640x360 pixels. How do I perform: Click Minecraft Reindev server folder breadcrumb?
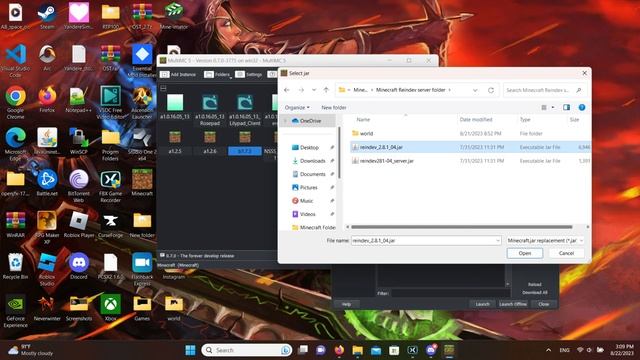[x=410, y=90]
